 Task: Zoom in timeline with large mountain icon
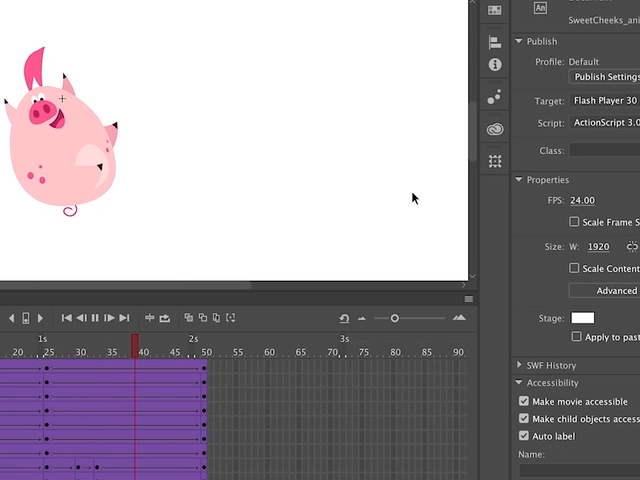(459, 318)
